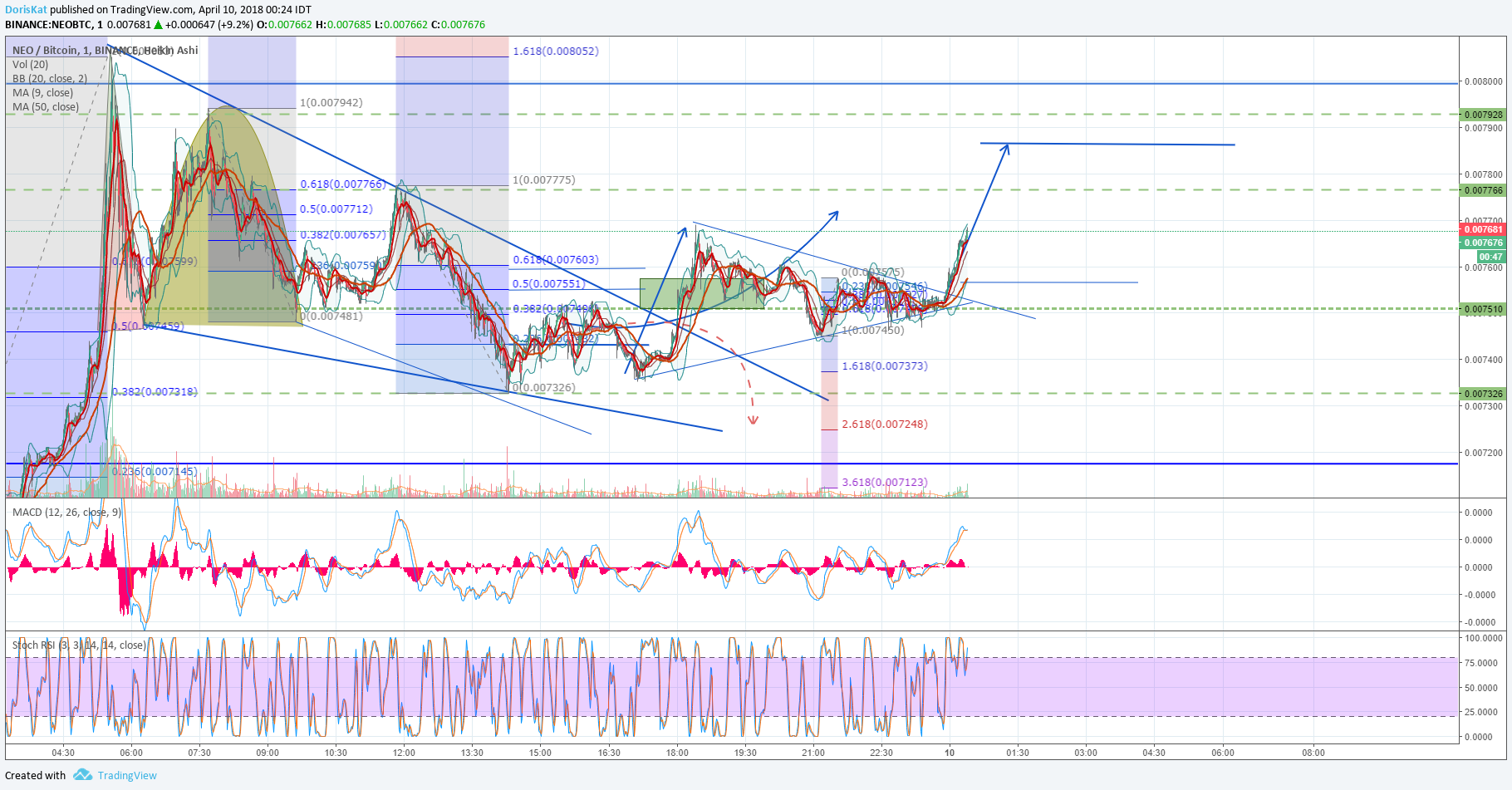This screenshot has width=1512, height=790.
Task: Click the MACD (12, 26, close, 9) pane title
Action: click(x=66, y=513)
